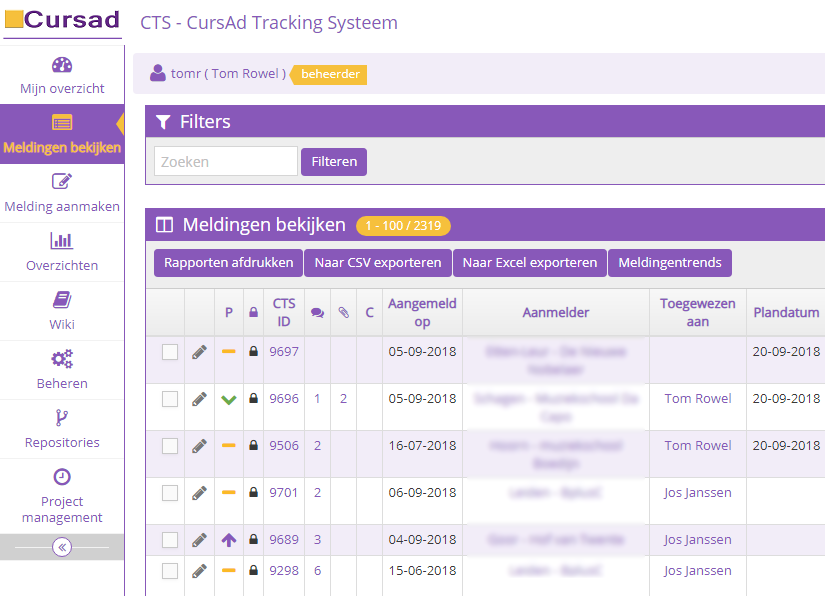Go to Melding aanmaken in sidebar
Image resolution: width=825 pixels, height=596 pixels.
click(x=62, y=194)
